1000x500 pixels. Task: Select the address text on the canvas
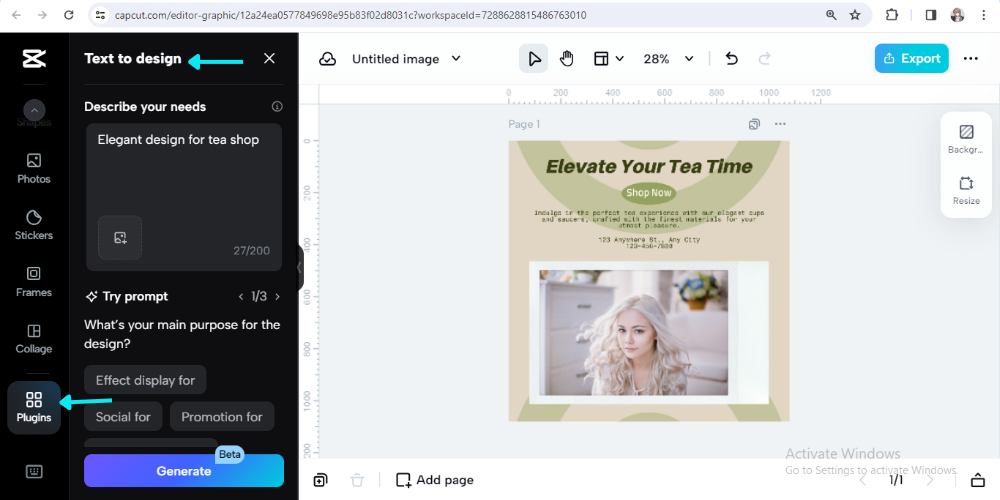pyautogui.click(x=649, y=242)
